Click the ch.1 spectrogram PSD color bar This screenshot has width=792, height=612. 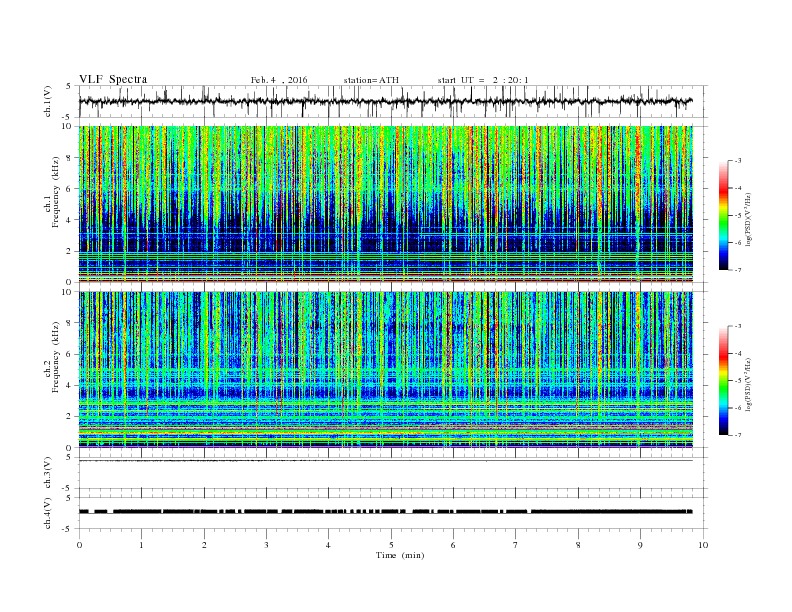(723, 216)
